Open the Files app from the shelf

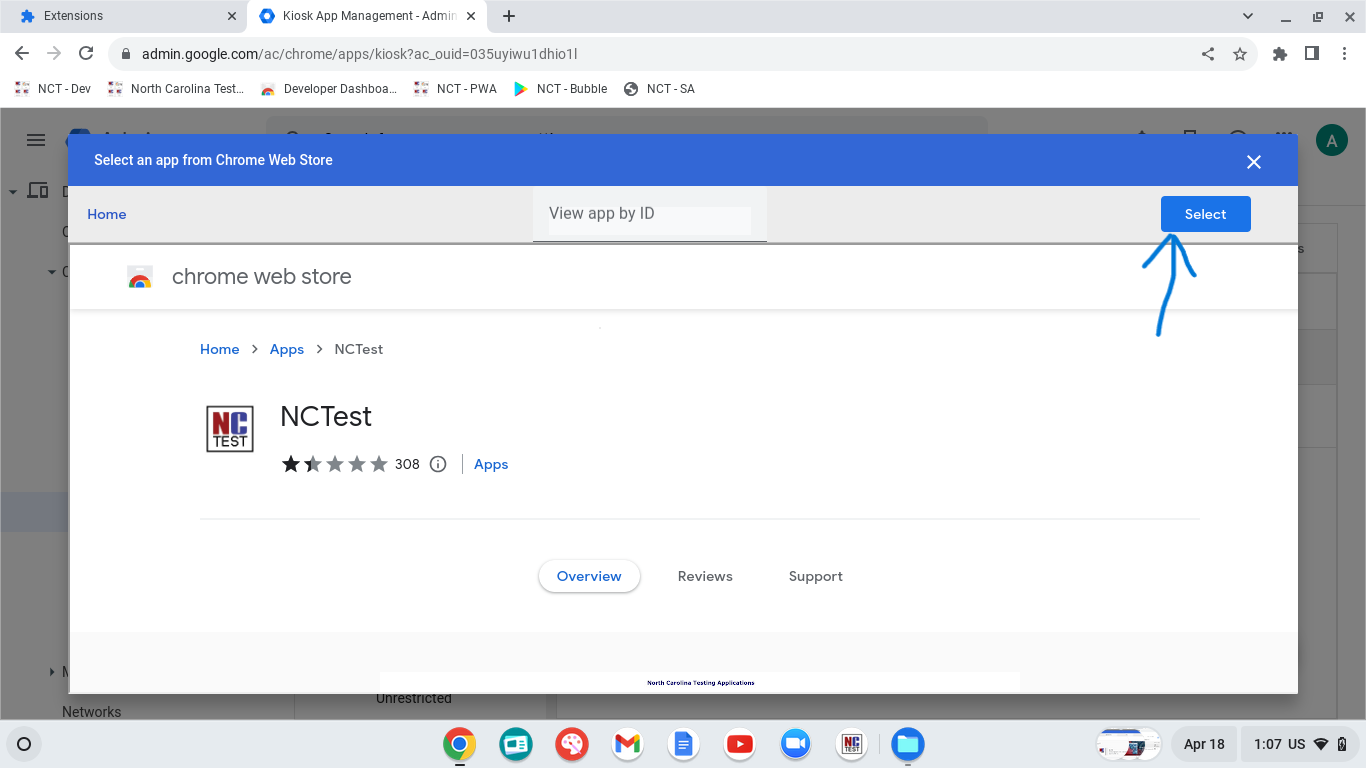click(908, 744)
